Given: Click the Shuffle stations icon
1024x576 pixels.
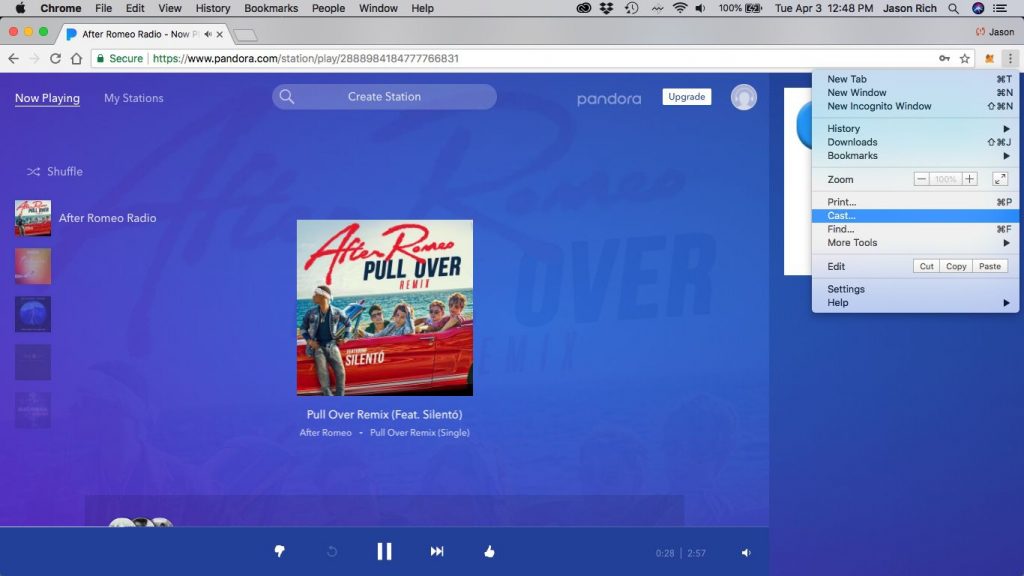Looking at the screenshot, I should (x=33, y=171).
